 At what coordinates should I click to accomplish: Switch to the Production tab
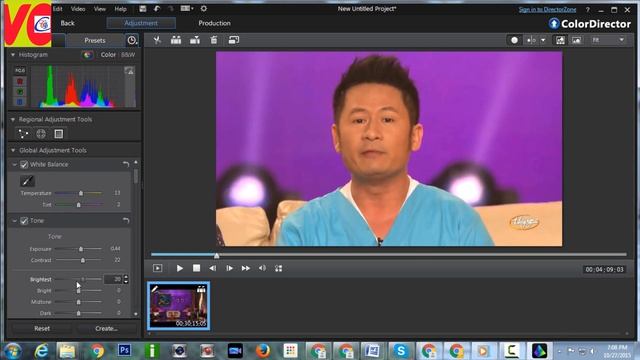click(214, 23)
